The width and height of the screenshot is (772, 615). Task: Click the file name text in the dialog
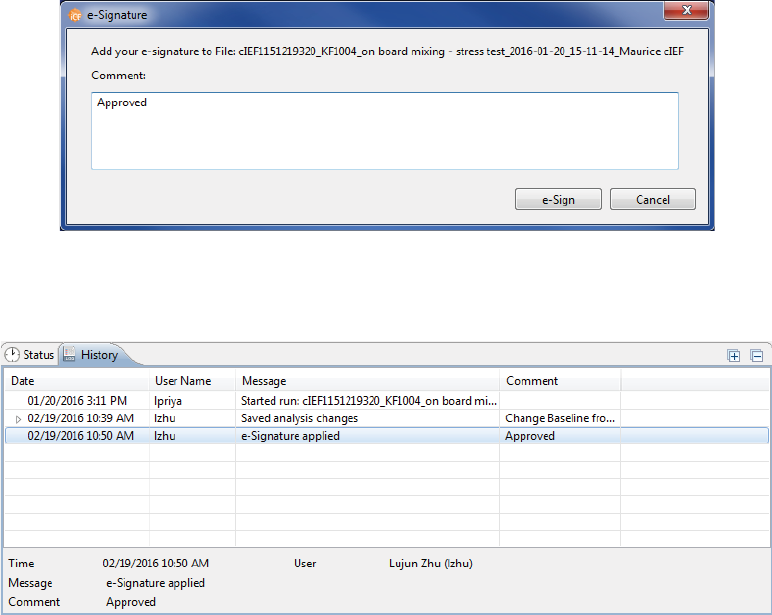461,51
